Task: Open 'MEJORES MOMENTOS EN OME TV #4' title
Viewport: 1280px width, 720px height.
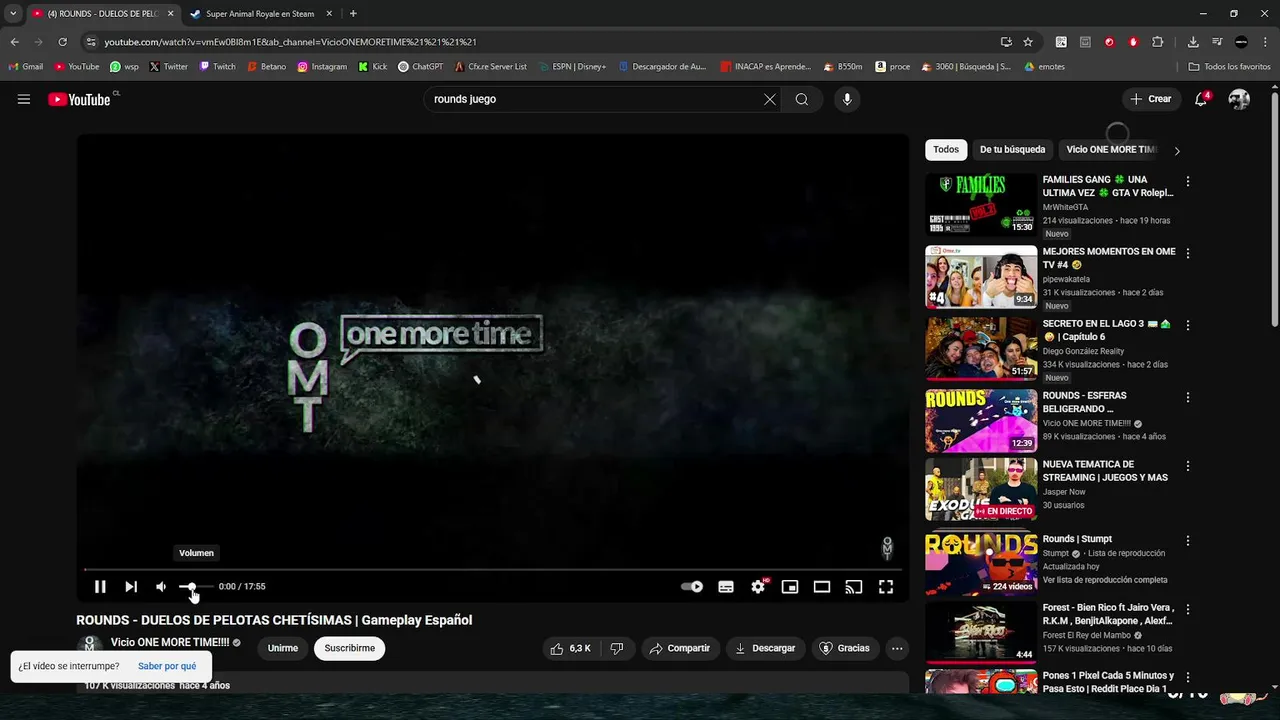Action: click(1109, 258)
